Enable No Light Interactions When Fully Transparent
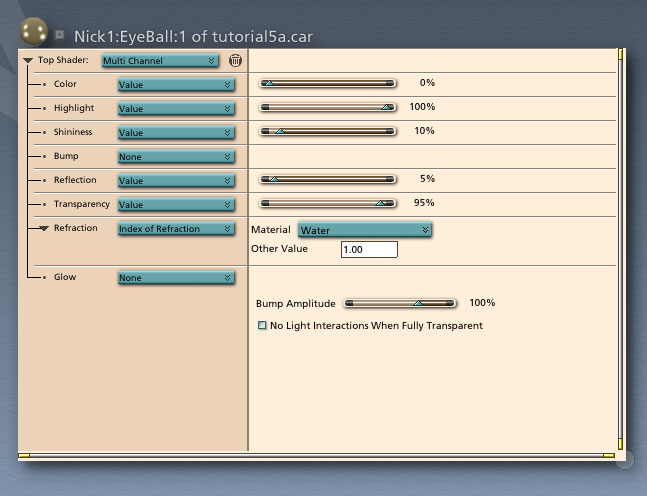The width and height of the screenshot is (647, 496). pyautogui.click(x=262, y=325)
